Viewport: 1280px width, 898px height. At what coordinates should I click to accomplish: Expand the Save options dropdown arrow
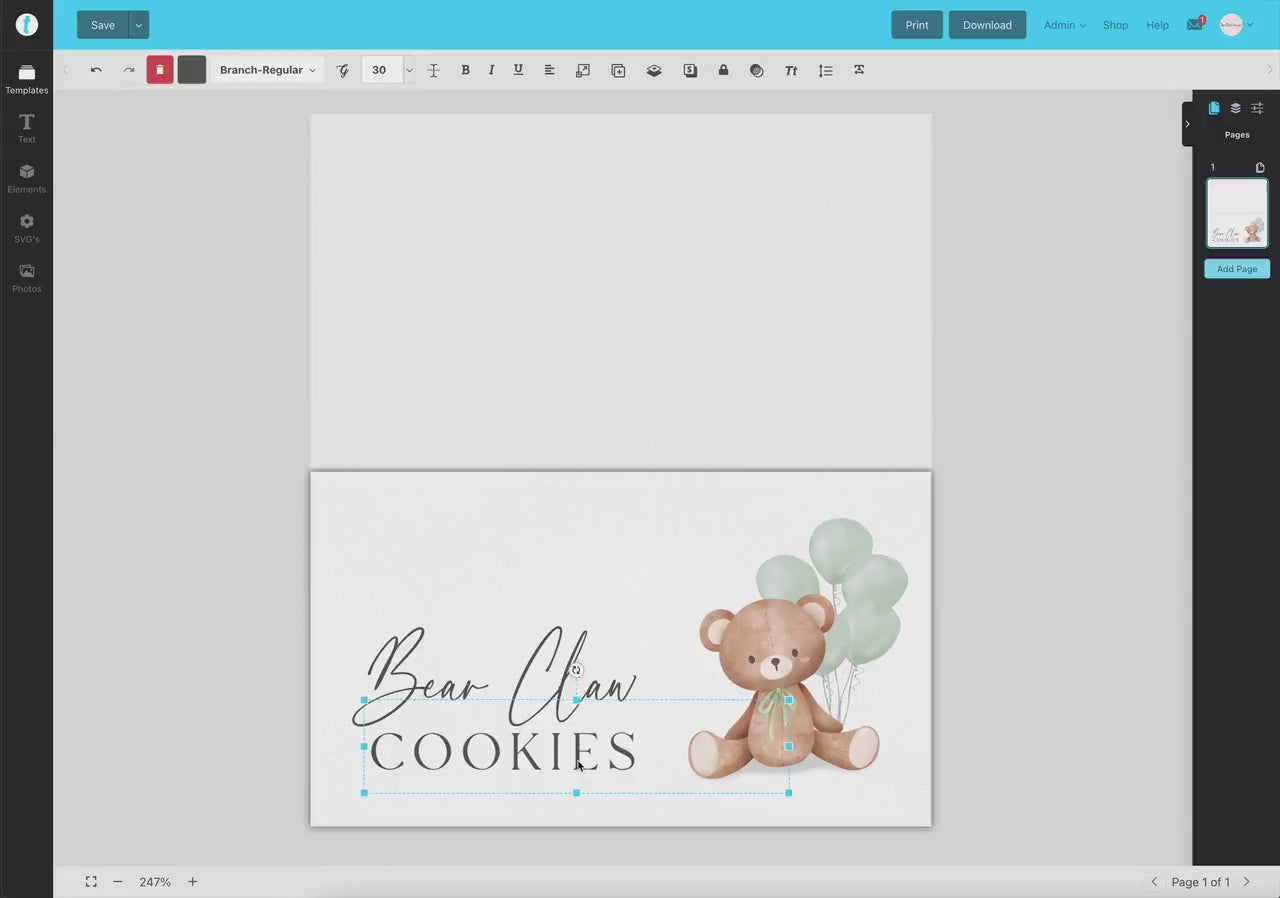[139, 25]
